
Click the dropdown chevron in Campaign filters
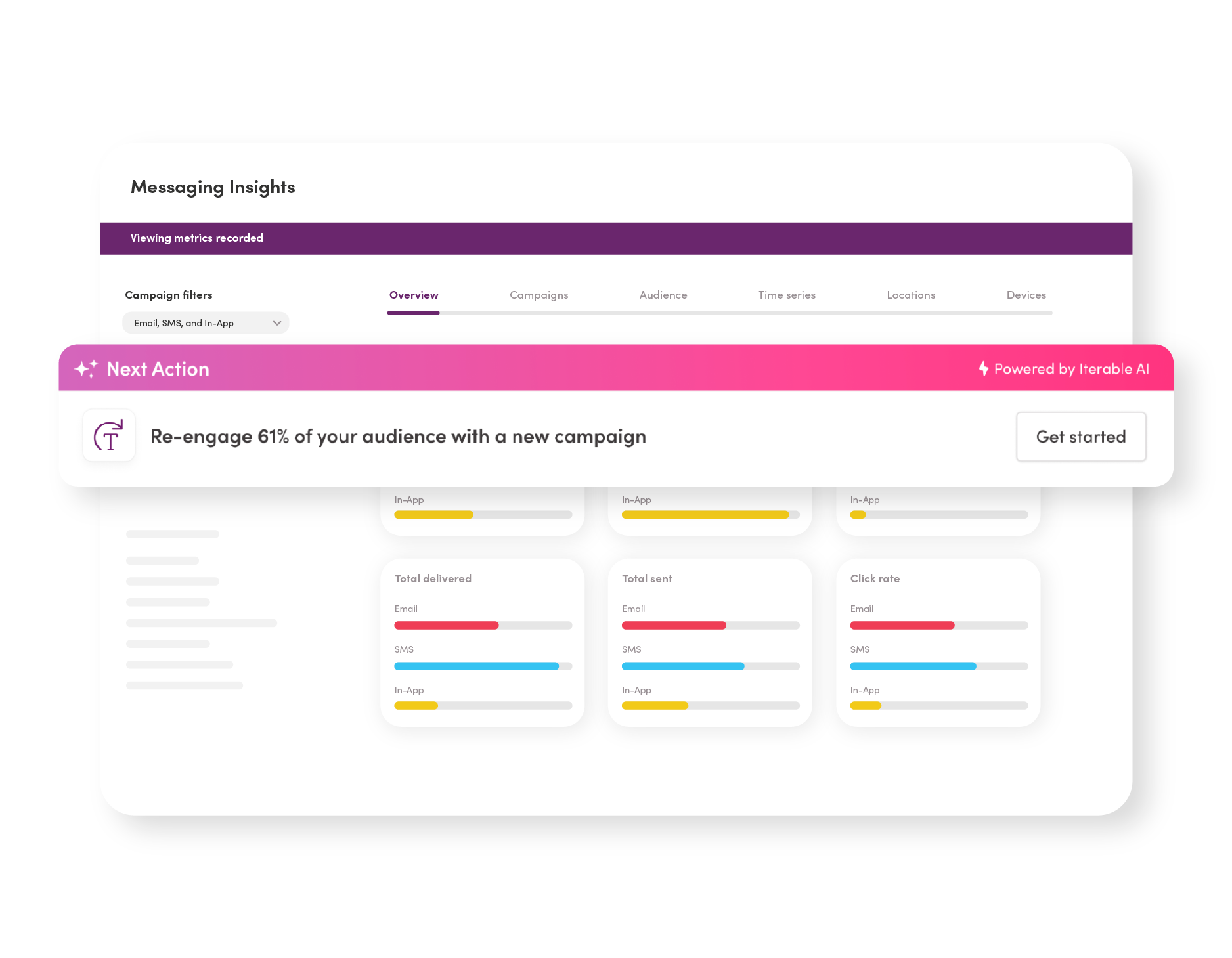tap(277, 323)
